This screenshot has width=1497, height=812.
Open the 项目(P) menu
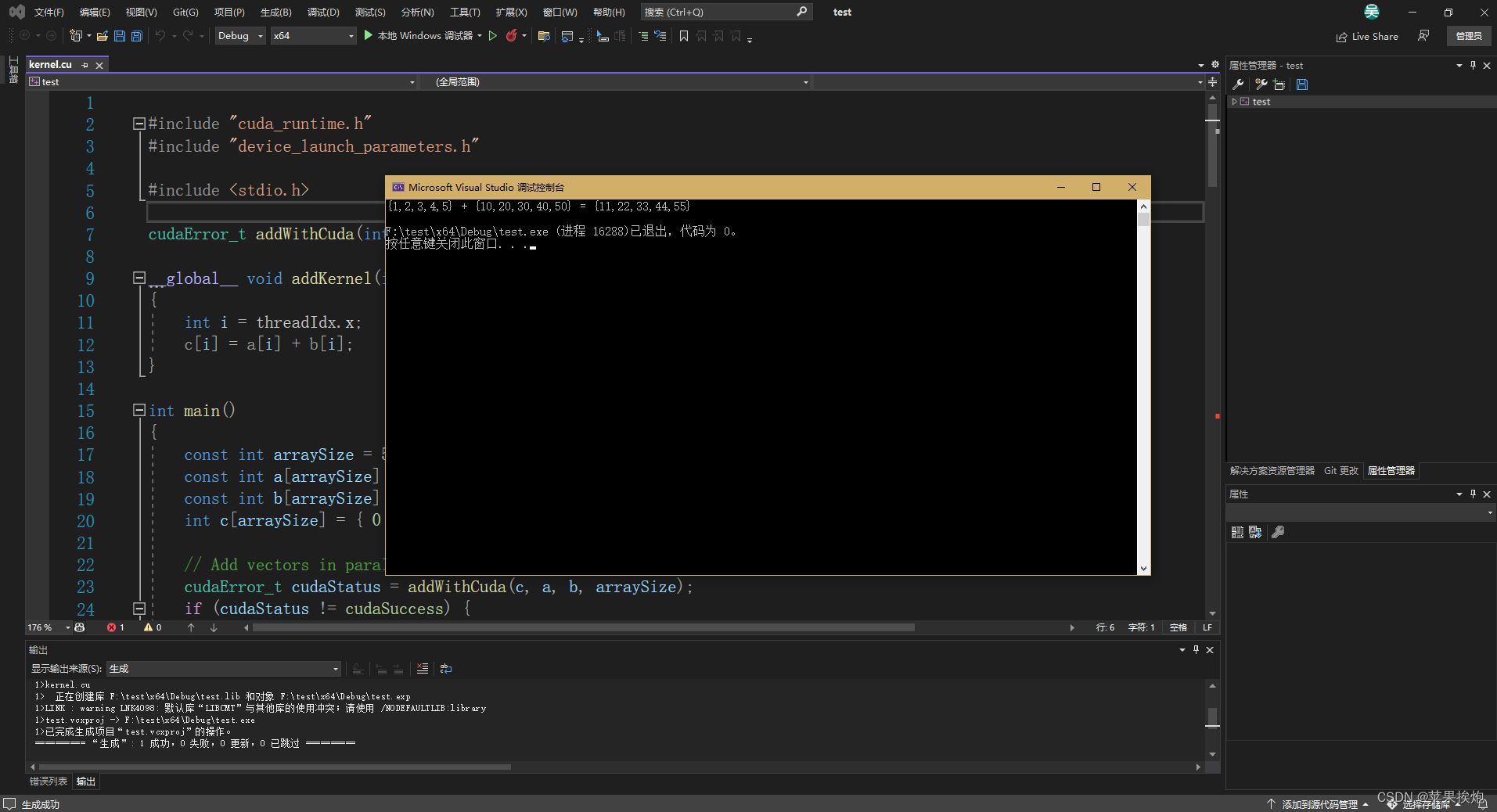click(229, 12)
